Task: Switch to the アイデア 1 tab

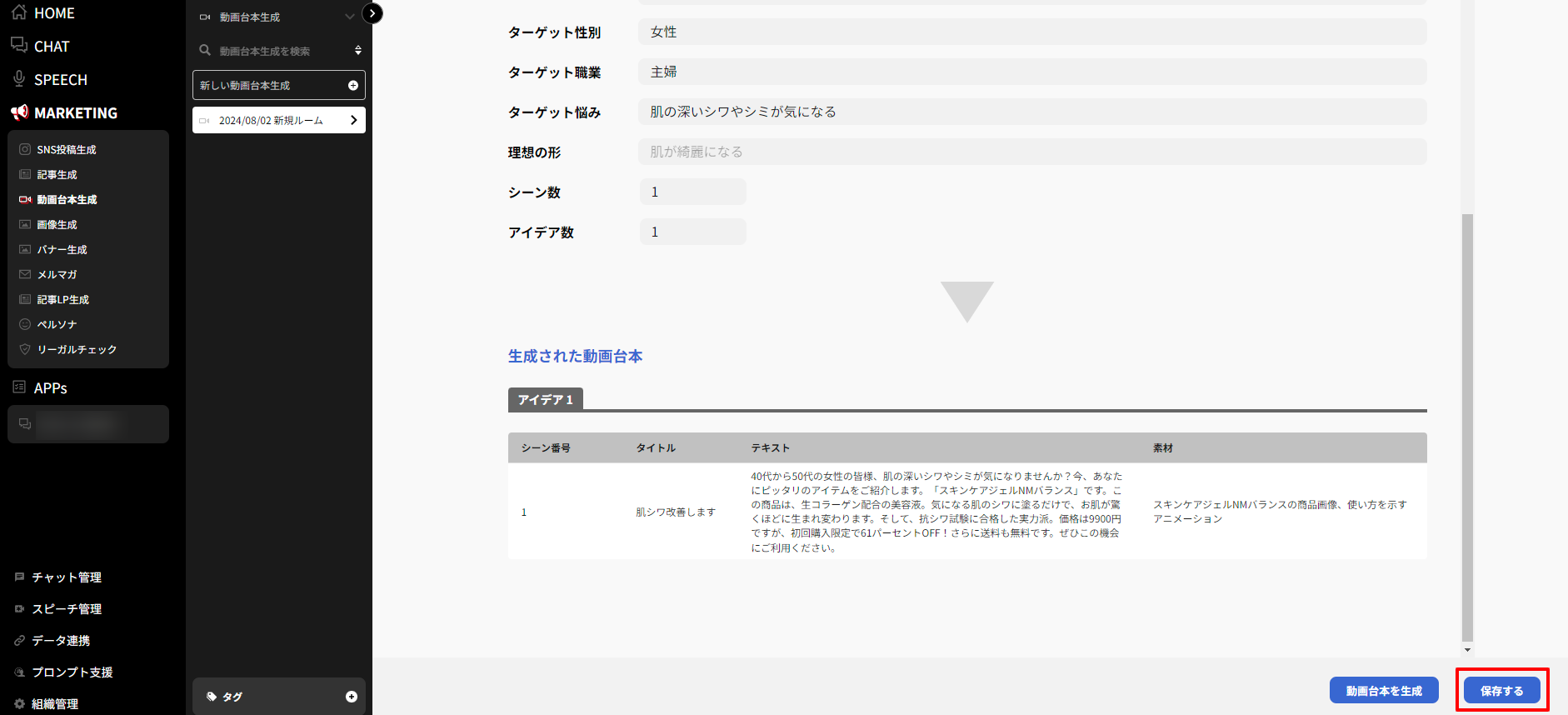Action: [545, 400]
